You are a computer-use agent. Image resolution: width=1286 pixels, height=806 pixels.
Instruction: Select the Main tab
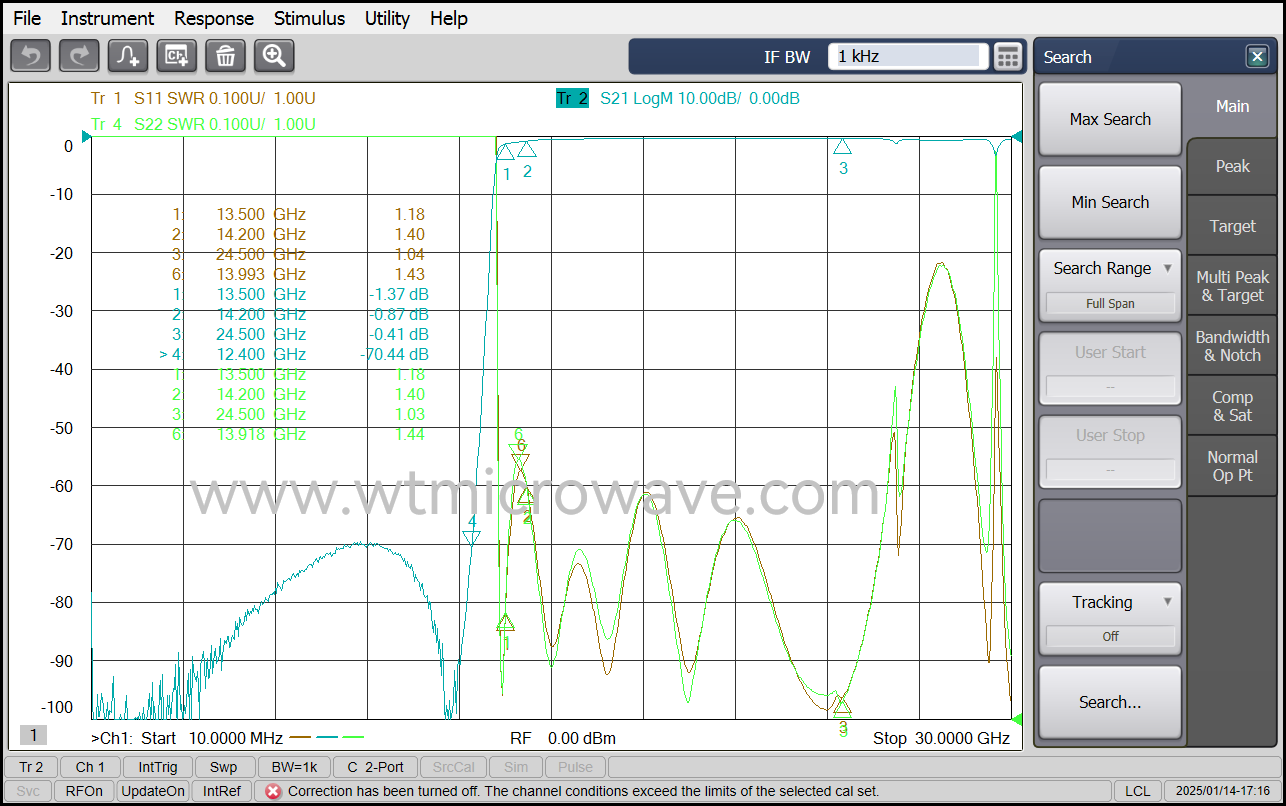(x=1232, y=106)
